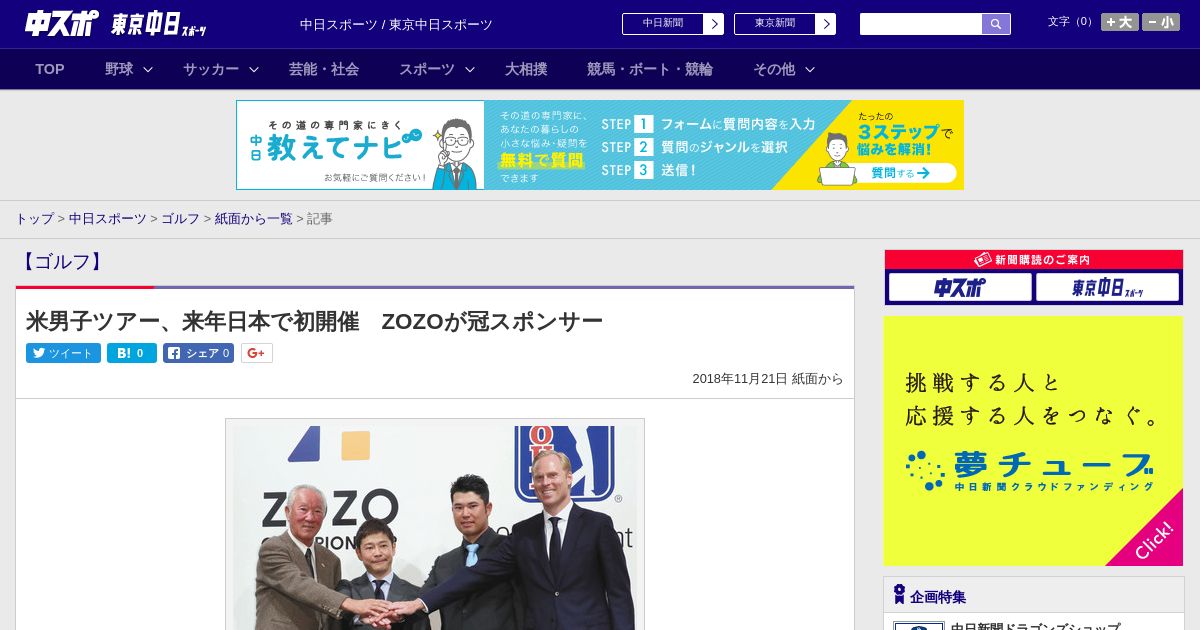Click the 東京中日スポーツ logo in the header
Viewport: 1200px width, 630px height.
(x=159, y=24)
